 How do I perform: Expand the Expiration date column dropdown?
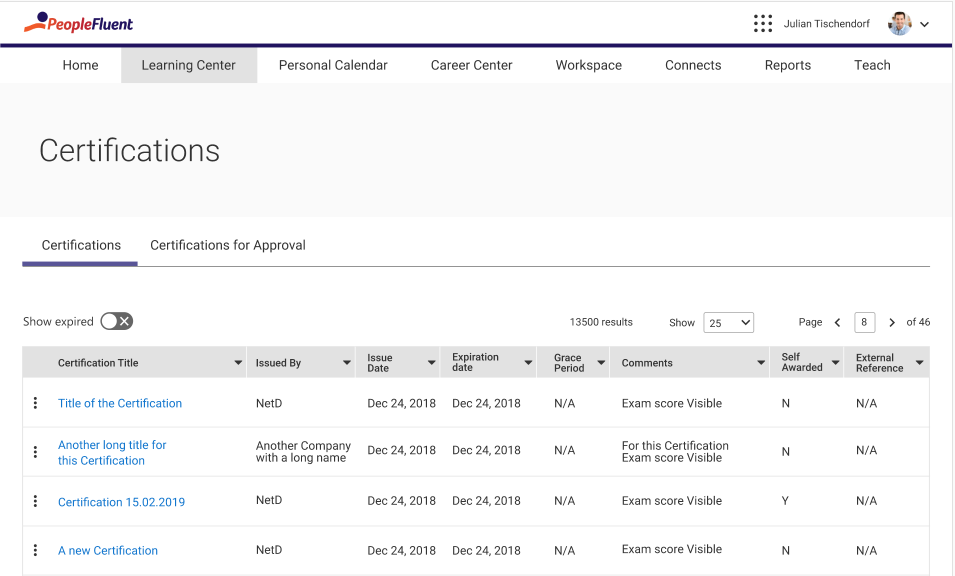click(x=528, y=363)
